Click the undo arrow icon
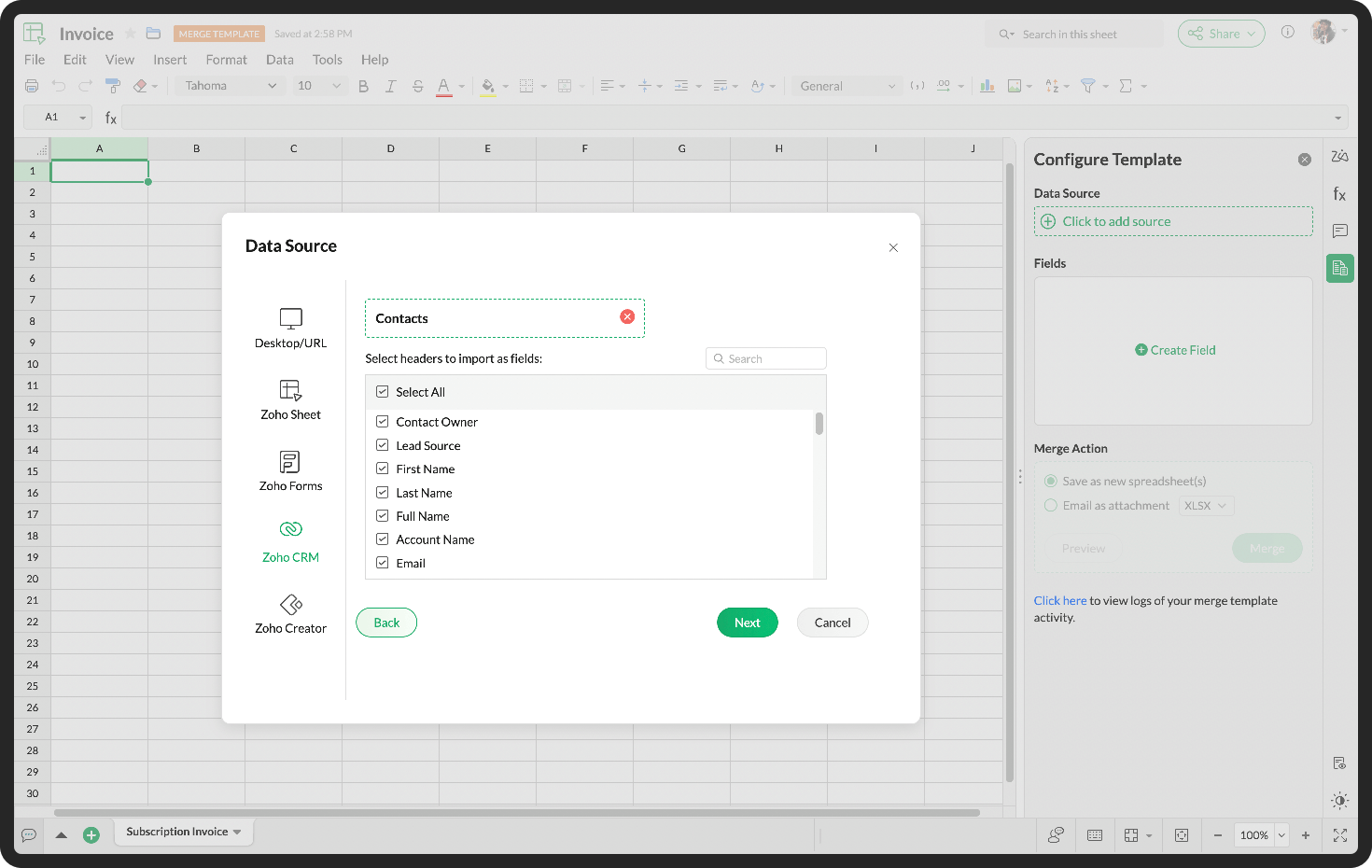The width and height of the screenshot is (1372, 868). (59, 86)
